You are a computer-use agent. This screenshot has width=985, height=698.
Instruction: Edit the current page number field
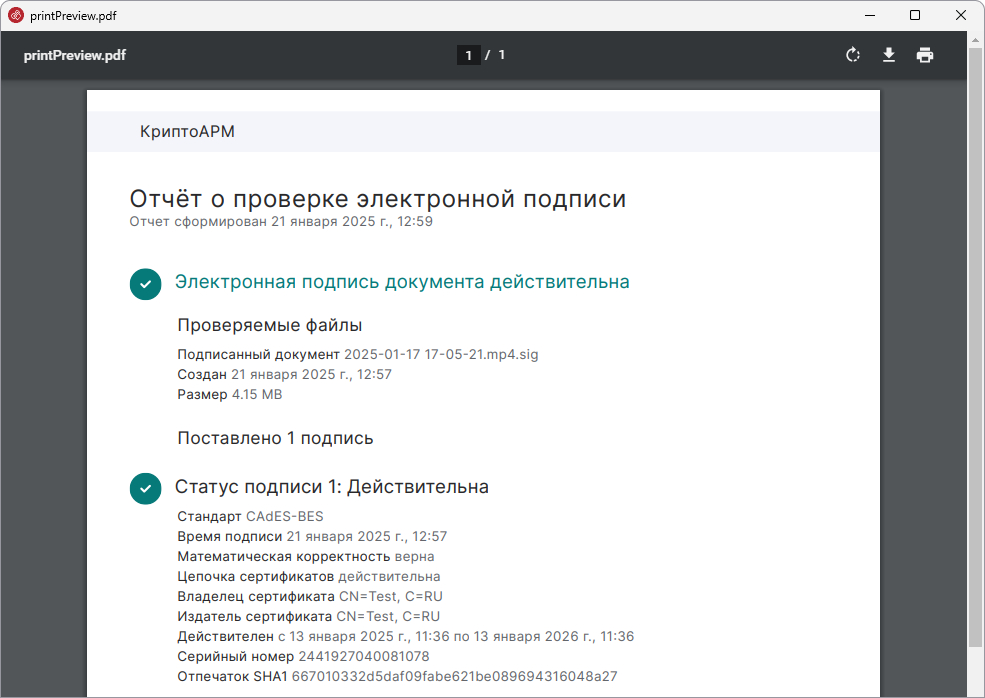coord(469,55)
